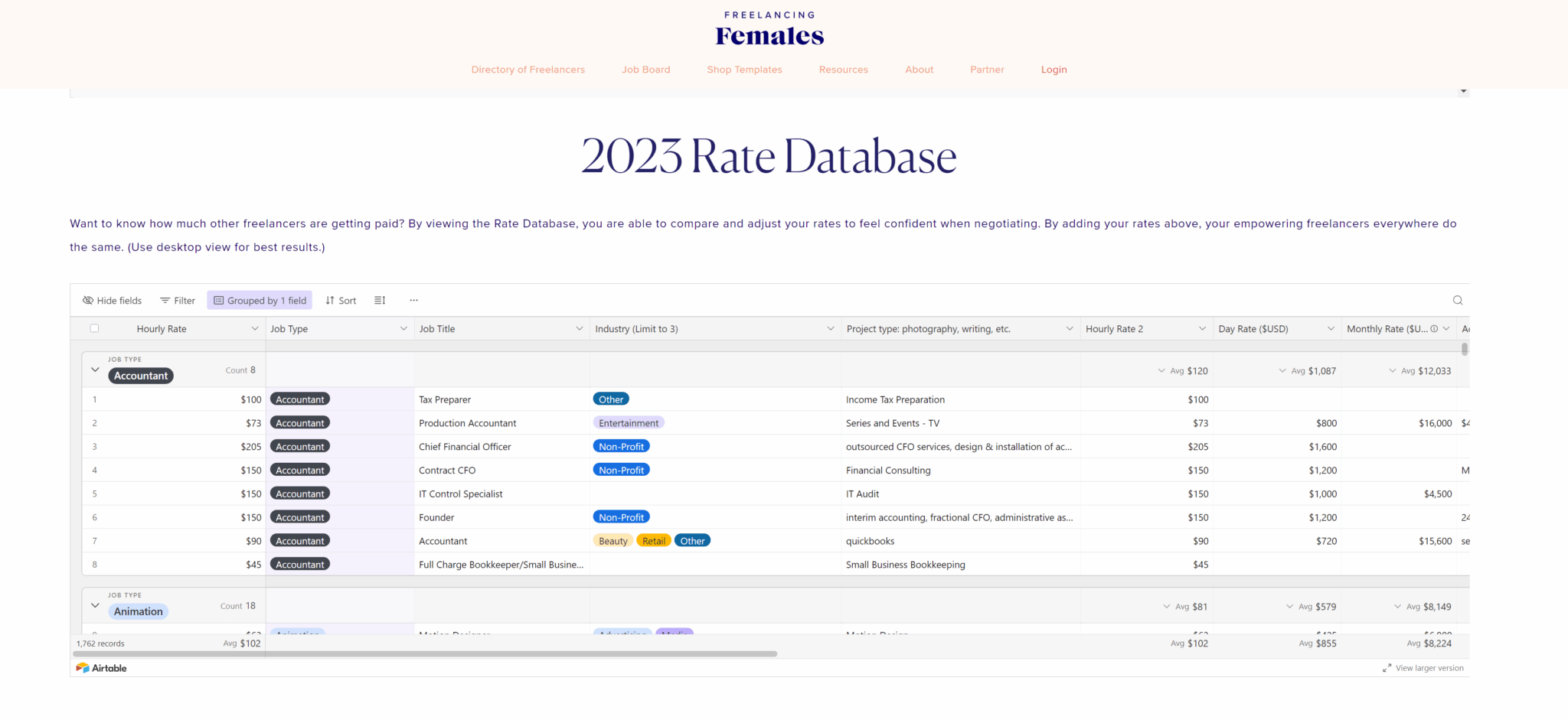The image size is (1568, 720).
Task: Collapse the Accountant group chevron
Action: (x=95, y=370)
